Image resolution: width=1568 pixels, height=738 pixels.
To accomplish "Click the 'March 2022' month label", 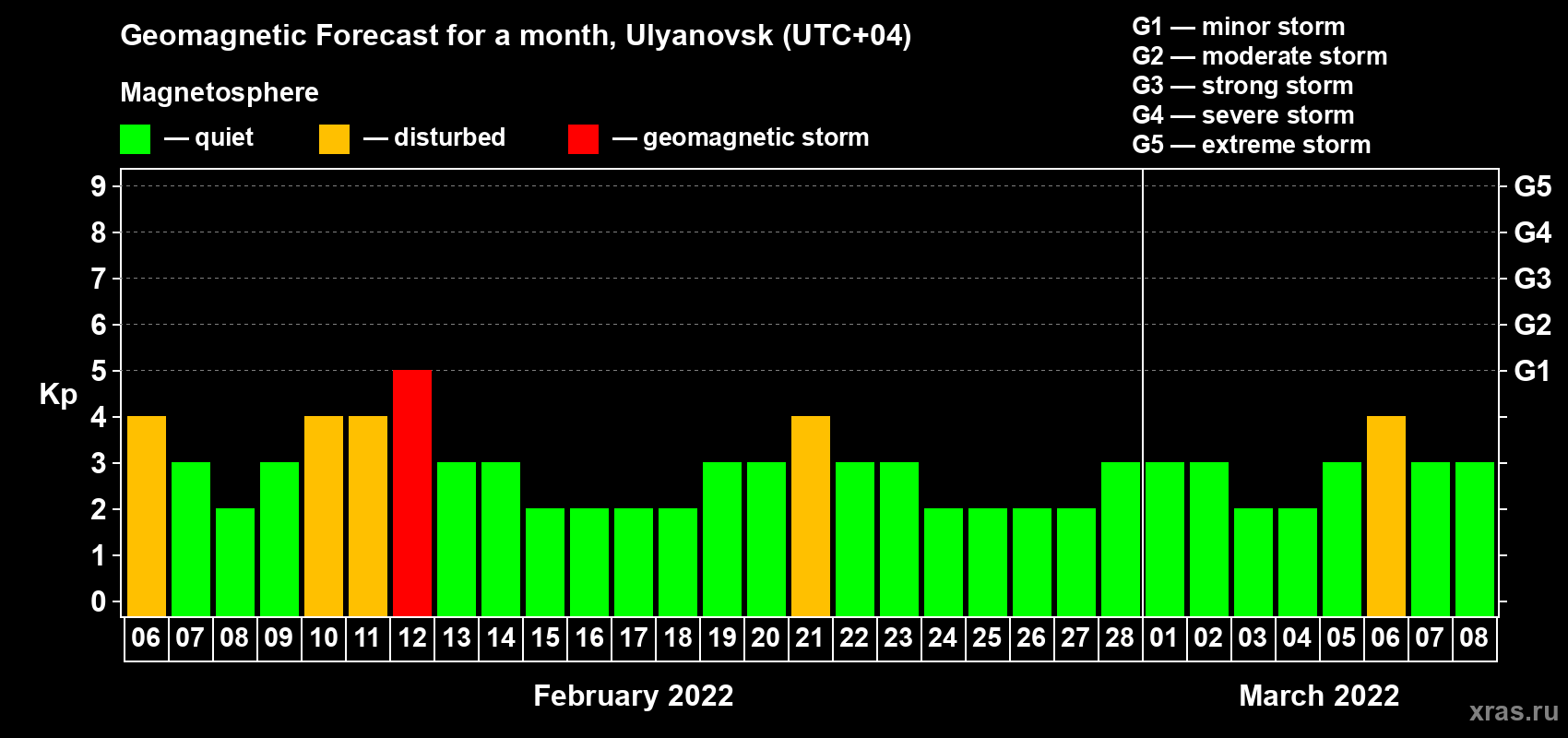I will [1319, 696].
